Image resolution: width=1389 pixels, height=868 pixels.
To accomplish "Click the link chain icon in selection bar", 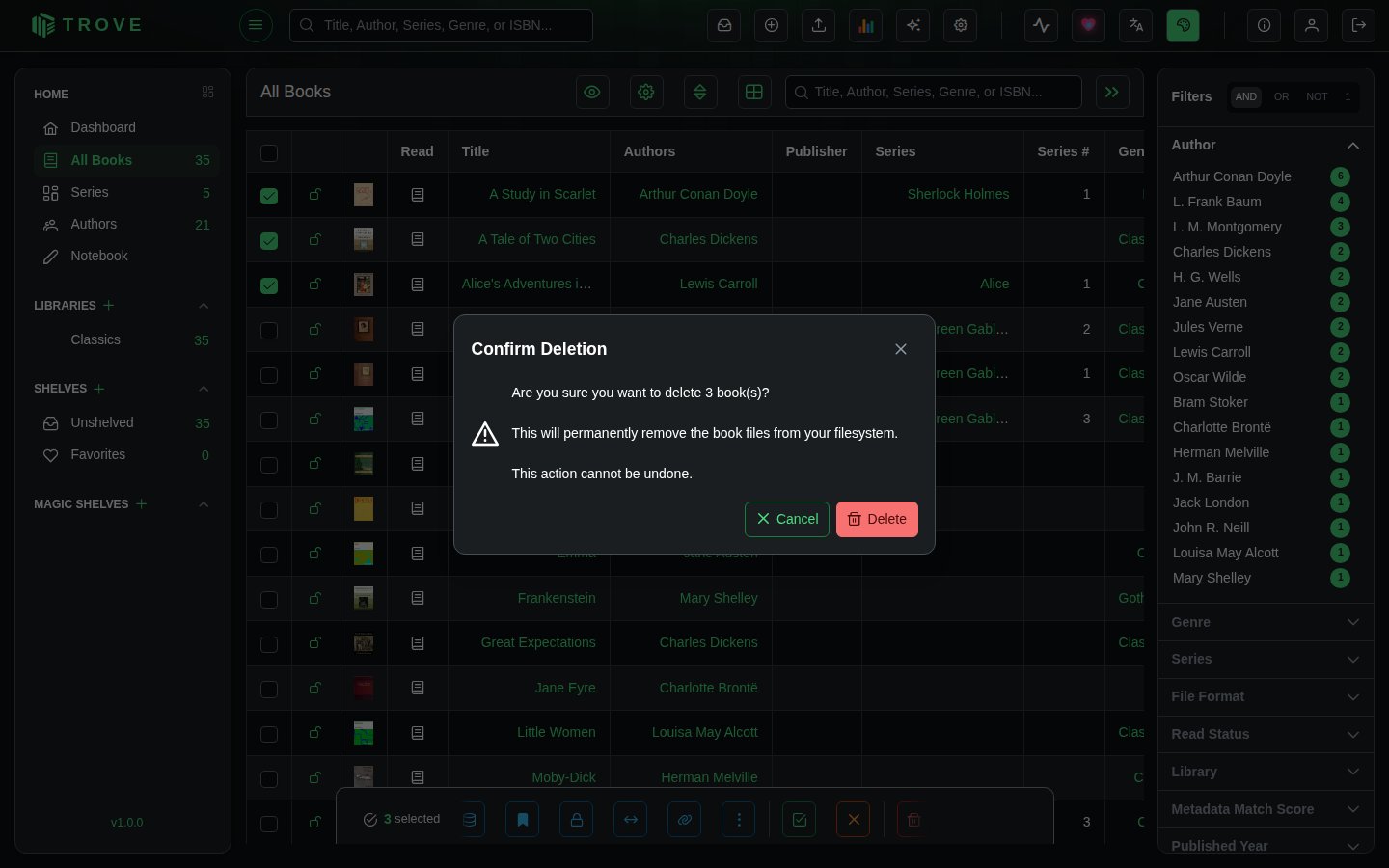I will point(685,820).
